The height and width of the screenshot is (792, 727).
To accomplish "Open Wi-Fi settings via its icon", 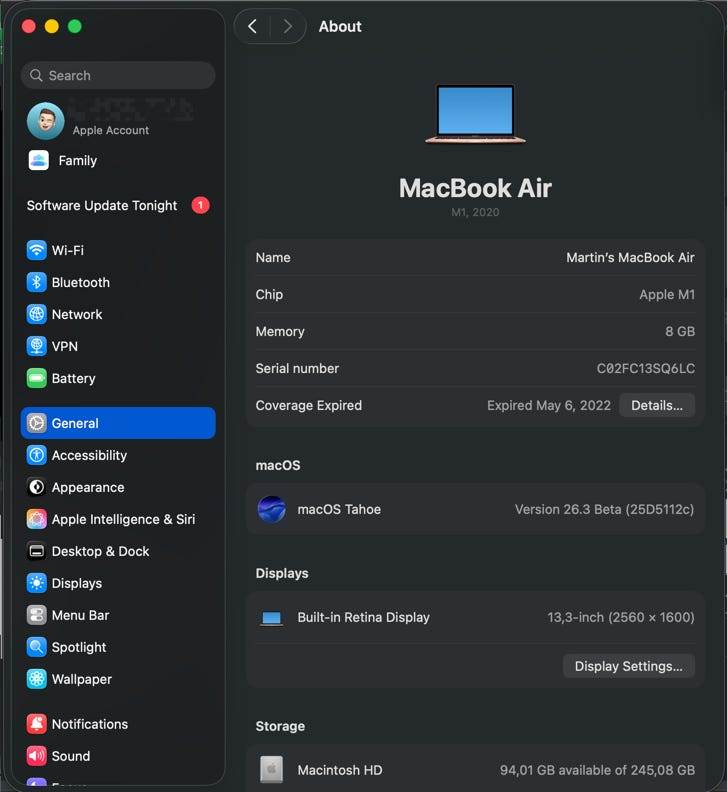I will [37, 250].
